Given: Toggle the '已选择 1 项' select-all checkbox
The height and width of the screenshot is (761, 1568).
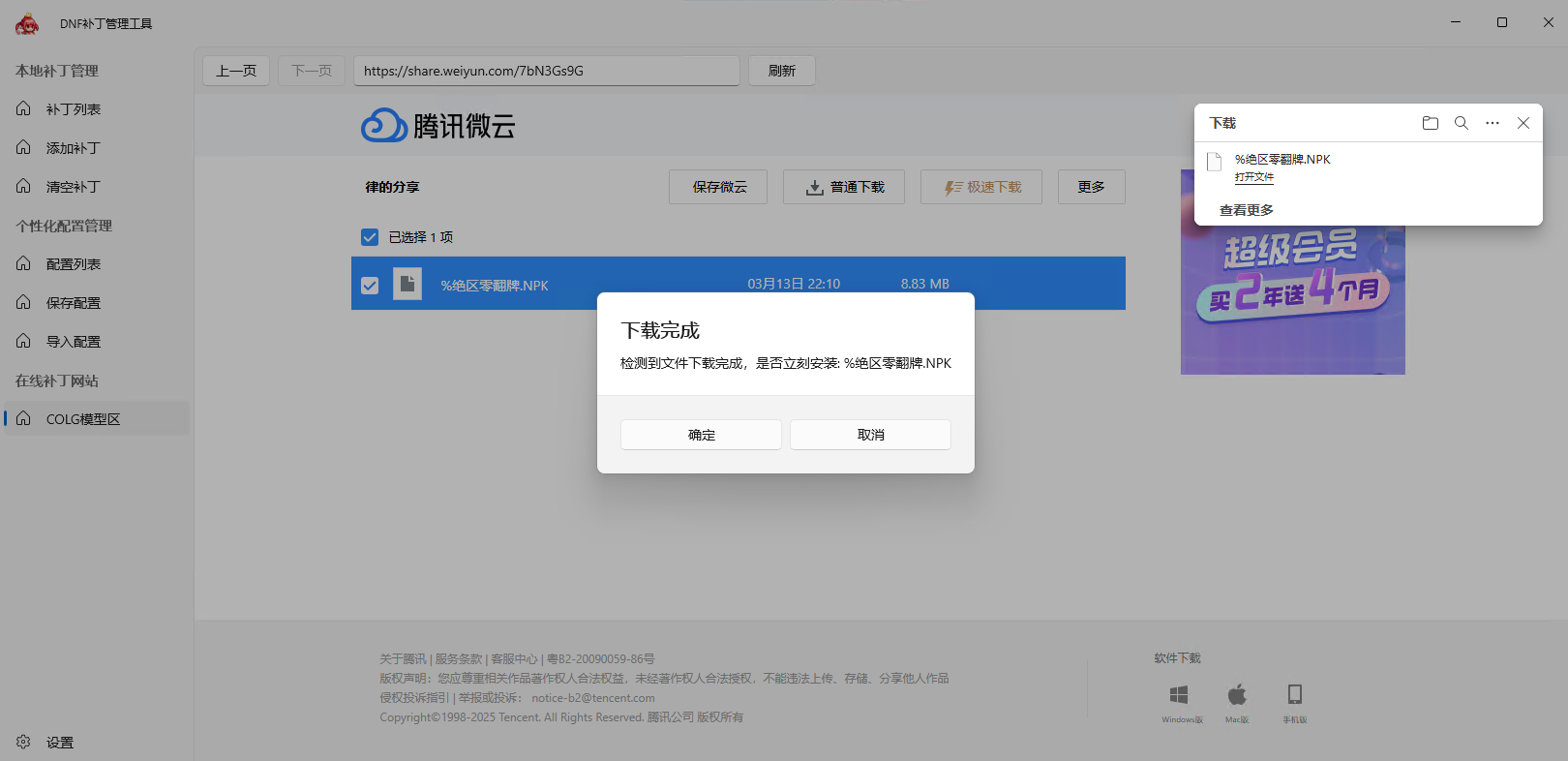Looking at the screenshot, I should point(370,237).
